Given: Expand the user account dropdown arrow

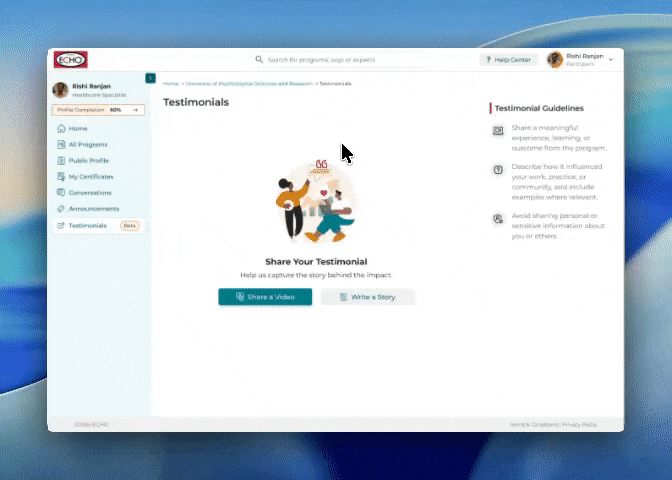Looking at the screenshot, I should click(611, 60).
